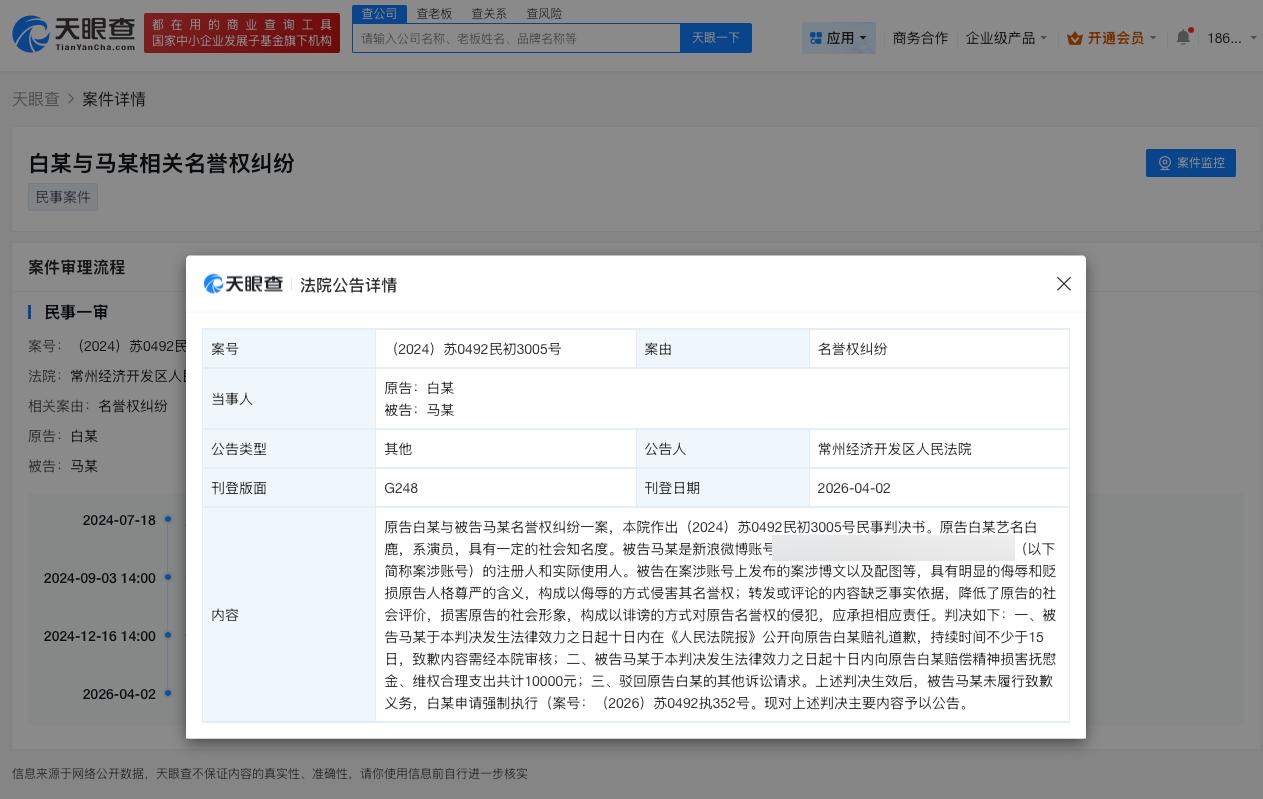This screenshot has height=799, width=1263.
Task: Click the 案件监控 monitoring button
Action: (x=1190, y=163)
